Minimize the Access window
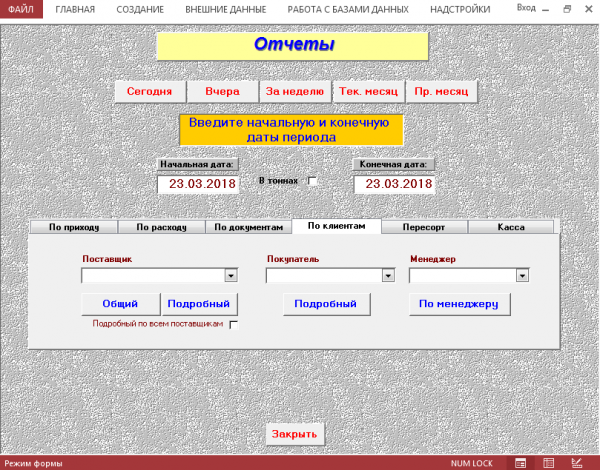The image size is (600, 470). (546, 10)
